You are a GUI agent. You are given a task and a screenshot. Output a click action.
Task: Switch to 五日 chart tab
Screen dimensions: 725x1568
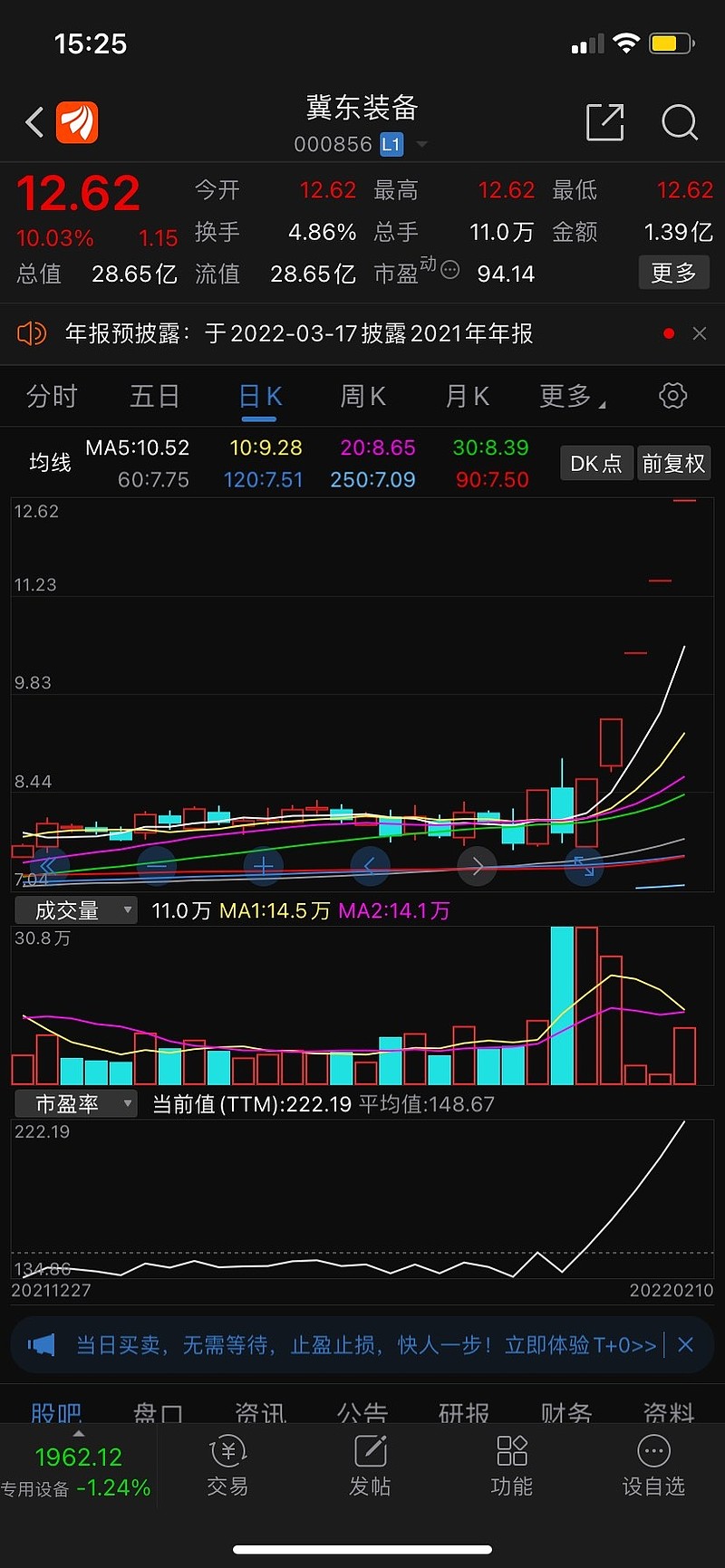coord(155,396)
